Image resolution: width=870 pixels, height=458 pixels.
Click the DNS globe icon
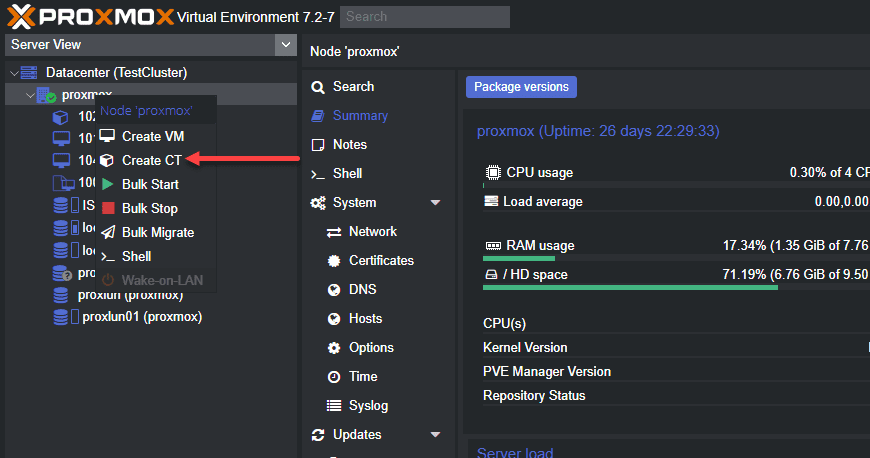334,290
